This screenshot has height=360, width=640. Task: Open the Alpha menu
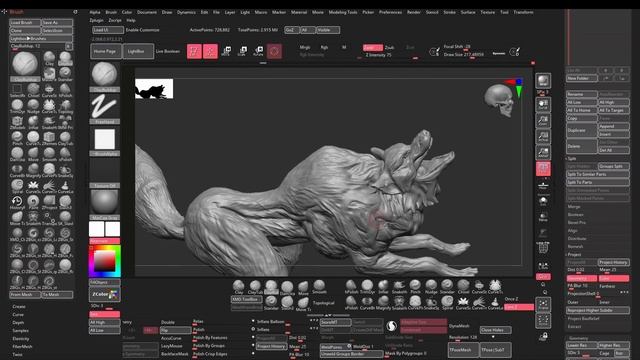click(x=95, y=12)
